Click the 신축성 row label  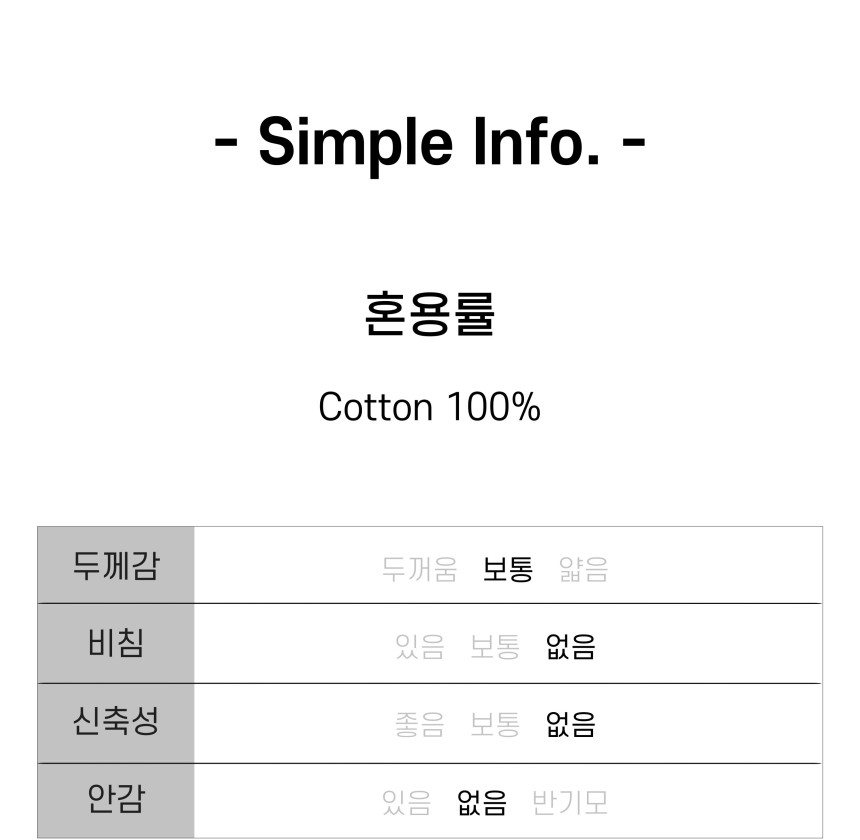point(116,721)
